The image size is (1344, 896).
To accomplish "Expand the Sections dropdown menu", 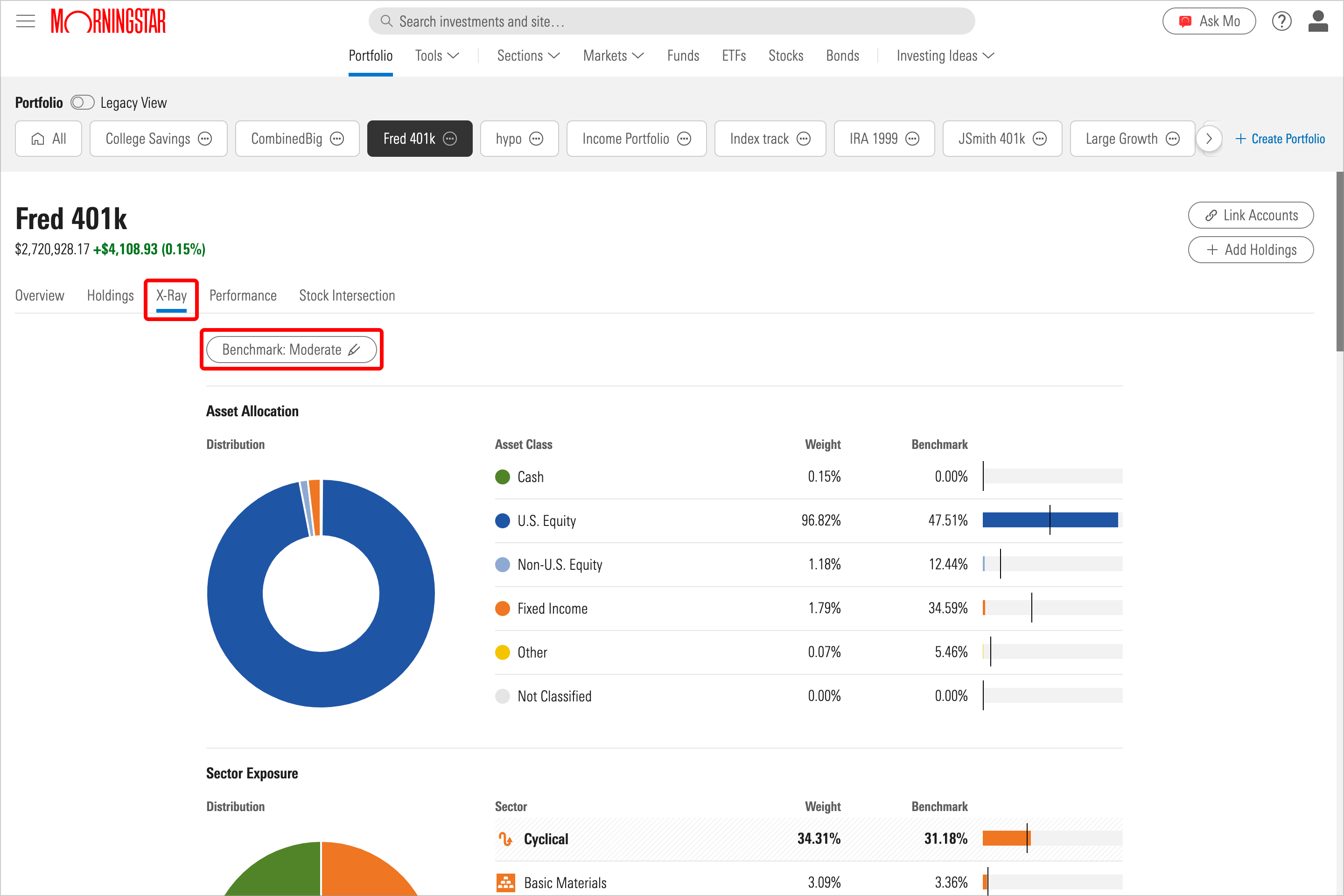I will (528, 56).
